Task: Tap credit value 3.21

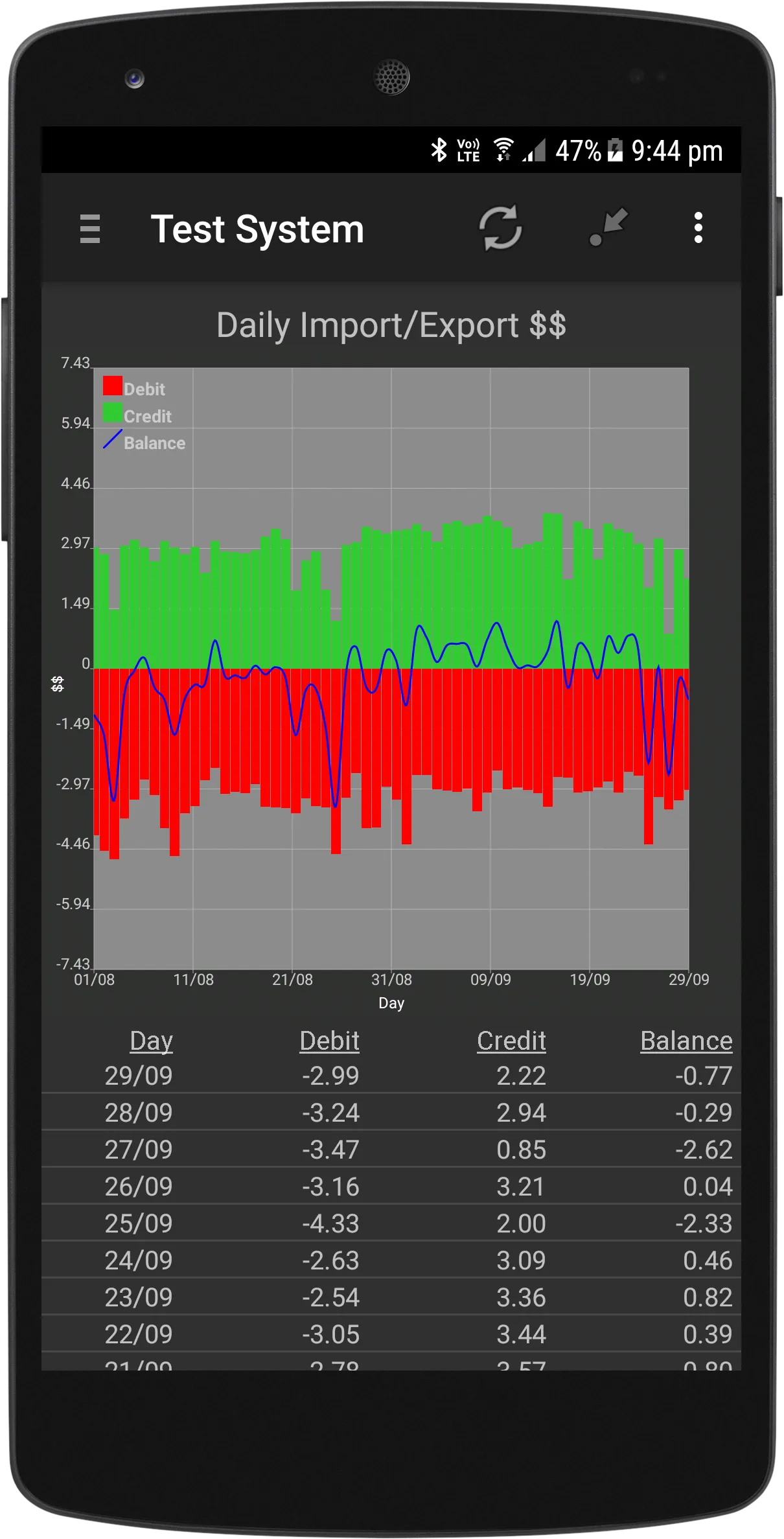Action: click(x=522, y=1186)
